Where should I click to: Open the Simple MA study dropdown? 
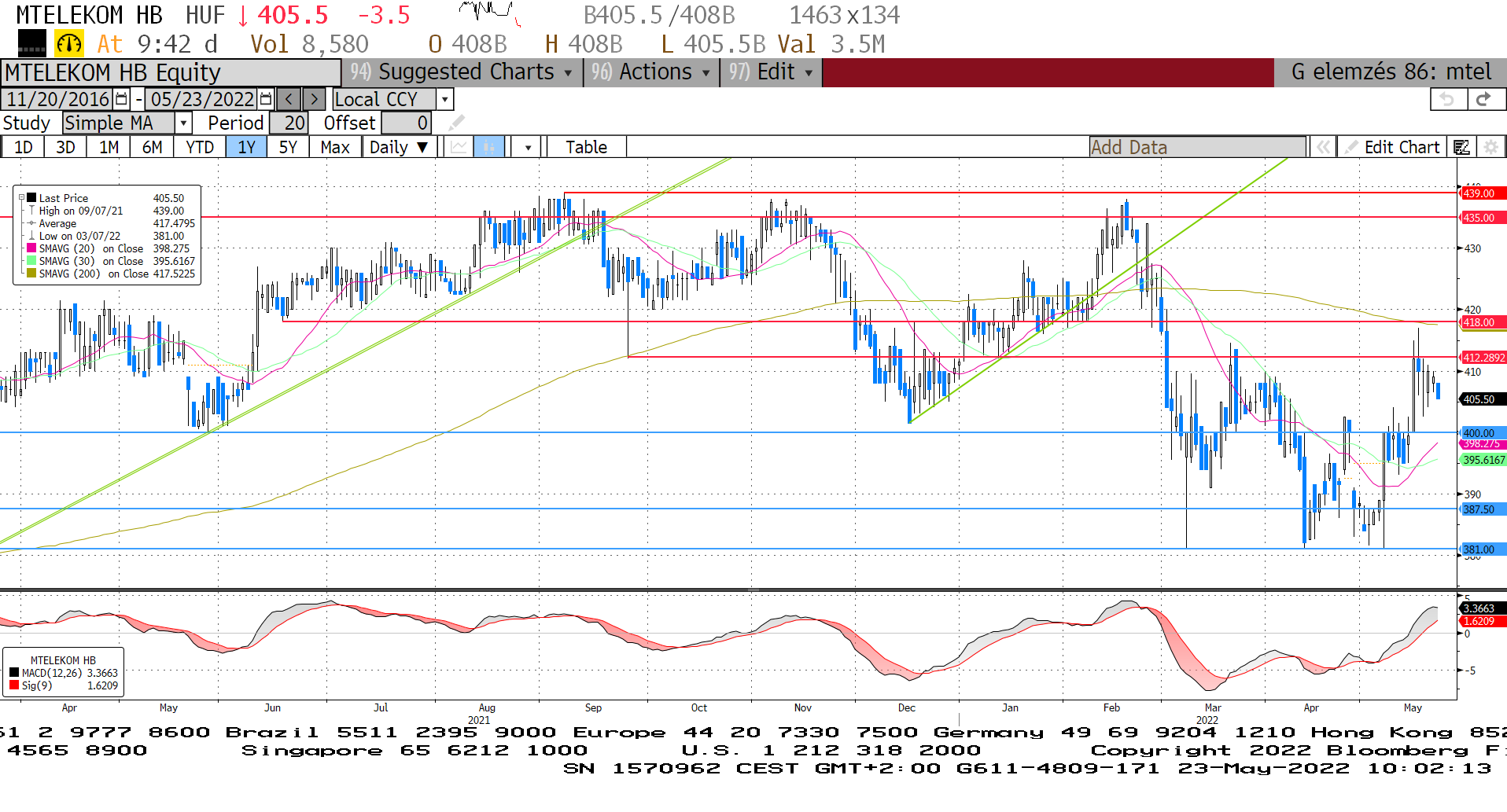pos(183,123)
